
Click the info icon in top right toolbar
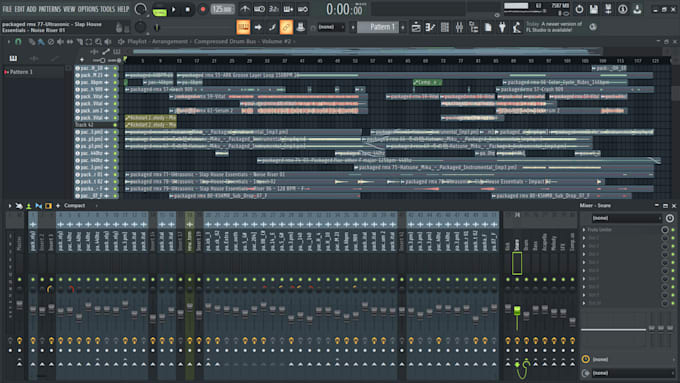623,9
